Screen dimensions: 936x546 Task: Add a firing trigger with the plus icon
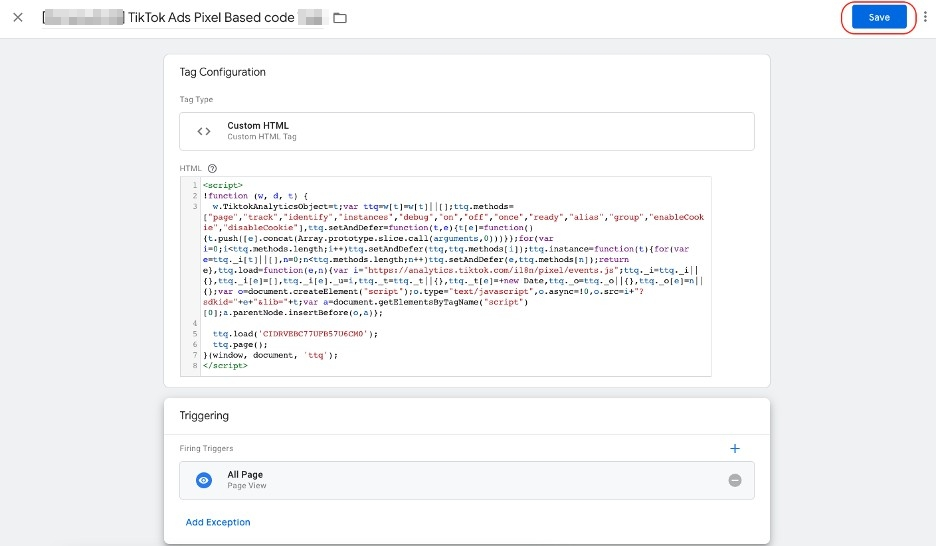735,448
